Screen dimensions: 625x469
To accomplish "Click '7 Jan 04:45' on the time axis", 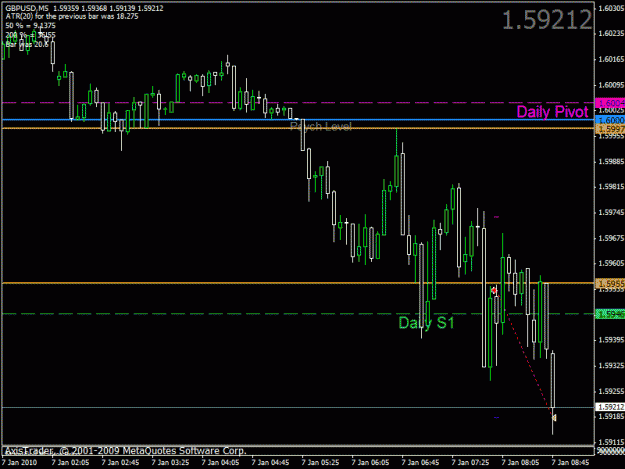I will pos(270,462).
